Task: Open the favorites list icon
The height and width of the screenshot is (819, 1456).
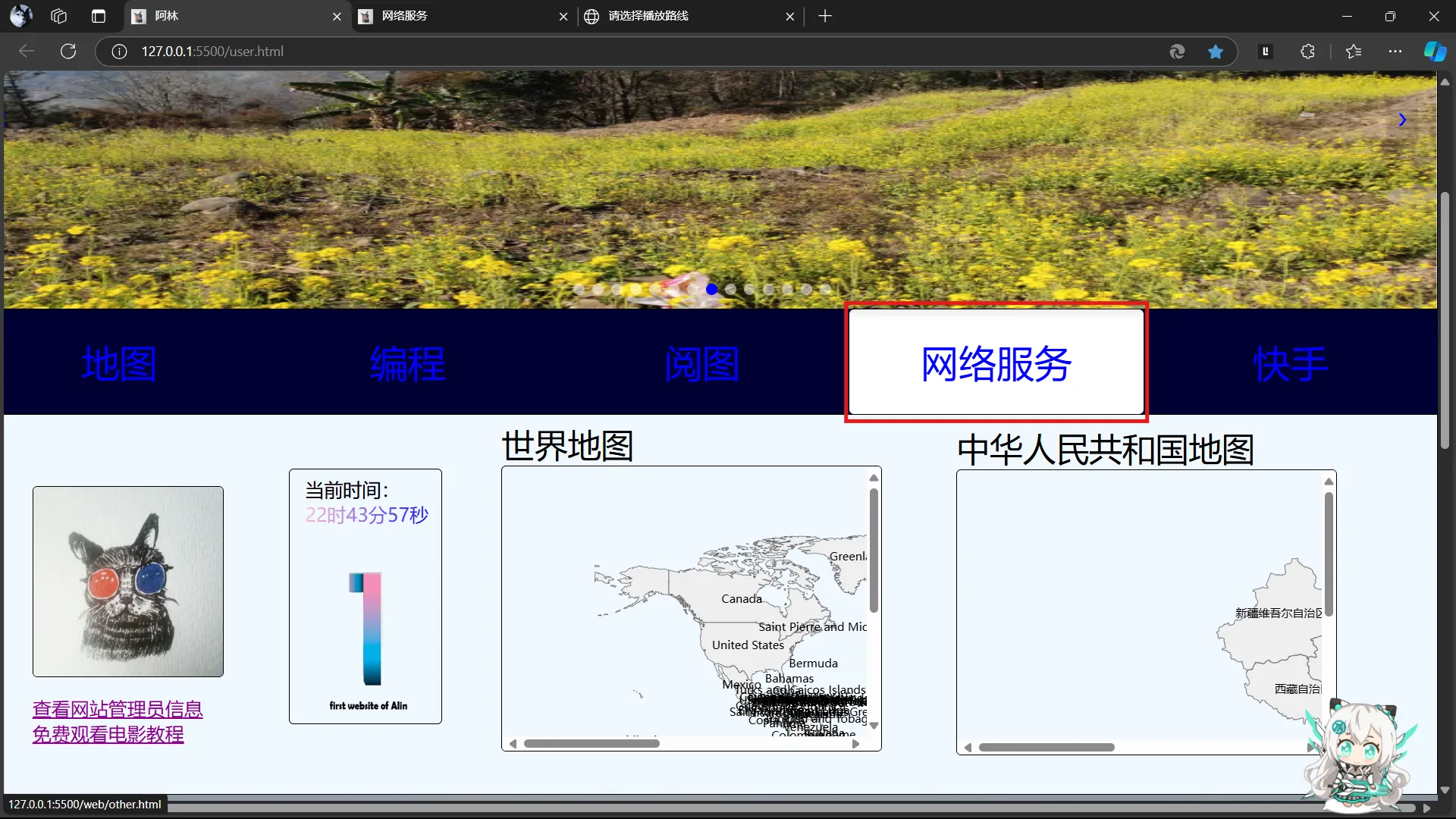Action: coord(1354,52)
